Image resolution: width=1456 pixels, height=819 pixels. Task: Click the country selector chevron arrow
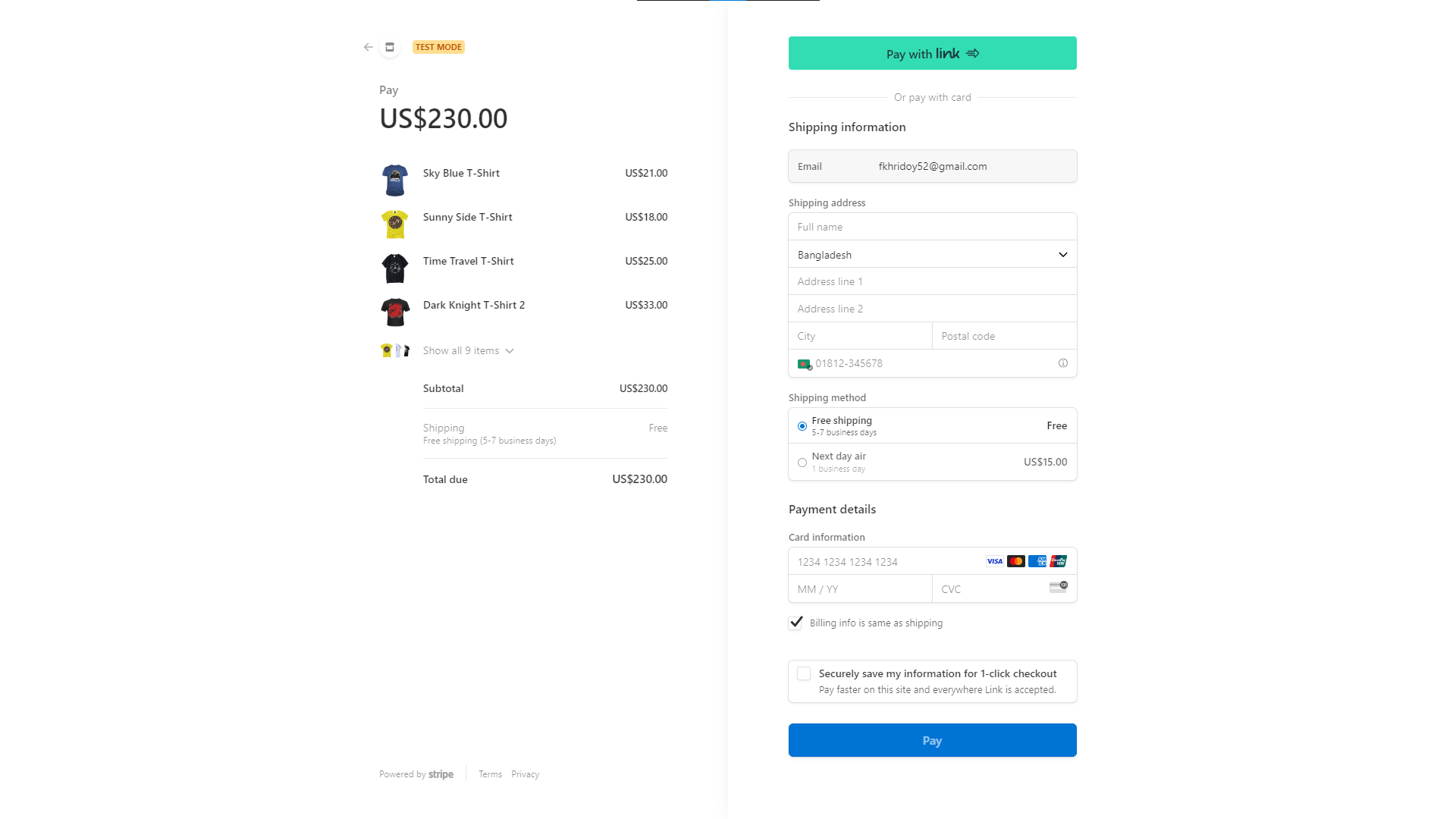coord(1062,254)
